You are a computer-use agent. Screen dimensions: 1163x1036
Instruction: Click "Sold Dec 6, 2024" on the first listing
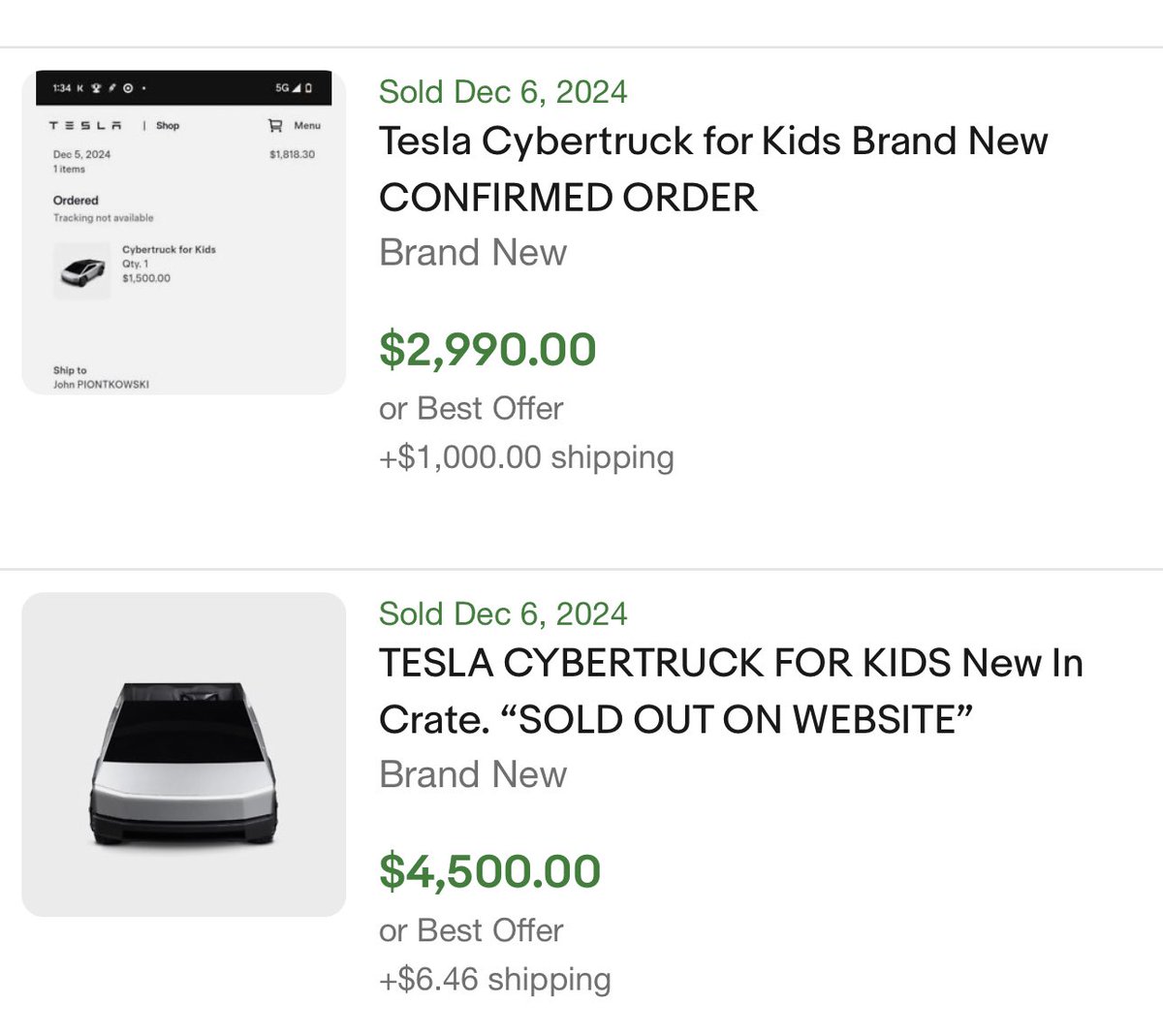point(503,91)
